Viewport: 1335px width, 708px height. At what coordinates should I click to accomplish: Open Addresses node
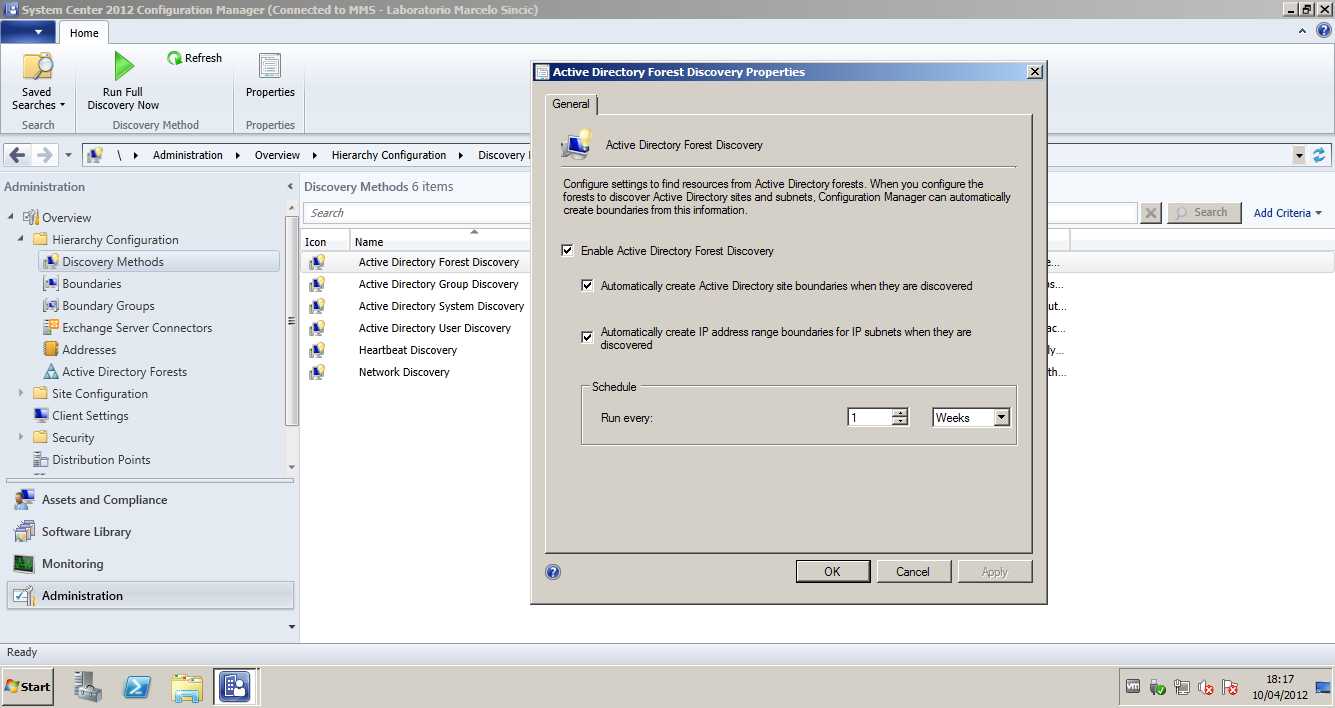point(89,350)
